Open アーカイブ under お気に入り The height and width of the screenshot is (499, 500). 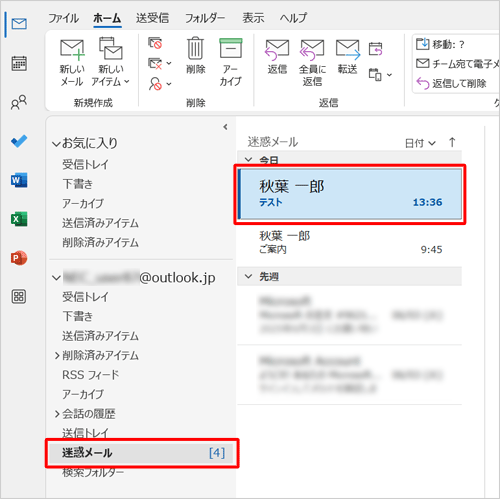coord(83,203)
